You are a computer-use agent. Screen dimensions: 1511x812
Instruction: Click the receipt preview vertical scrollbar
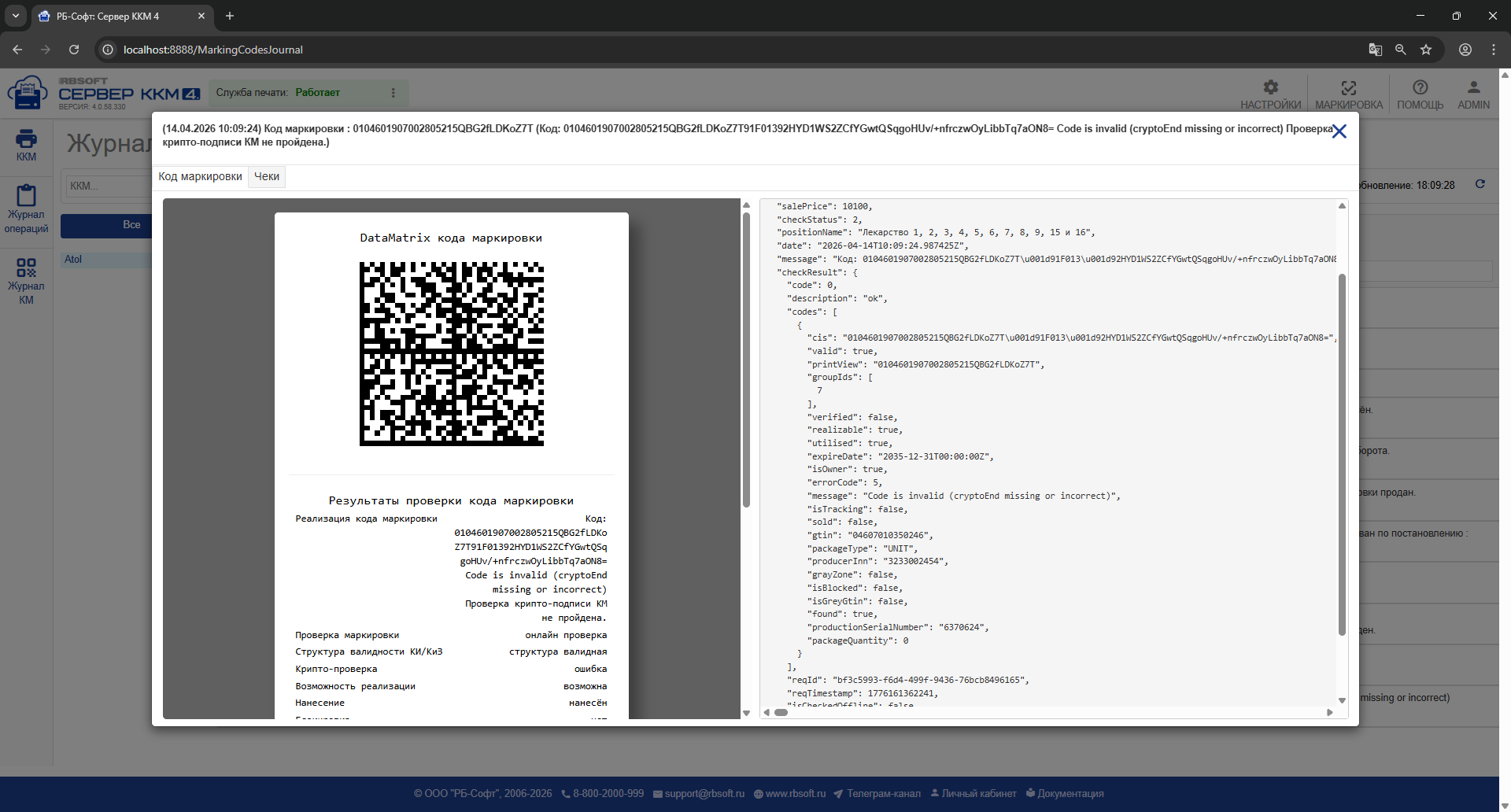(746, 360)
